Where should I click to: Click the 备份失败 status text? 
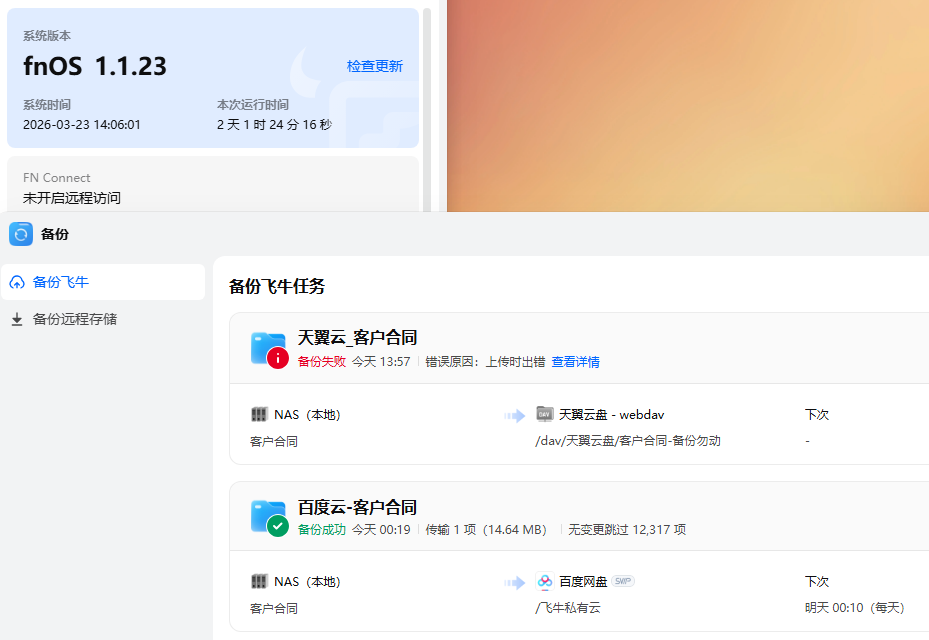click(x=322, y=361)
